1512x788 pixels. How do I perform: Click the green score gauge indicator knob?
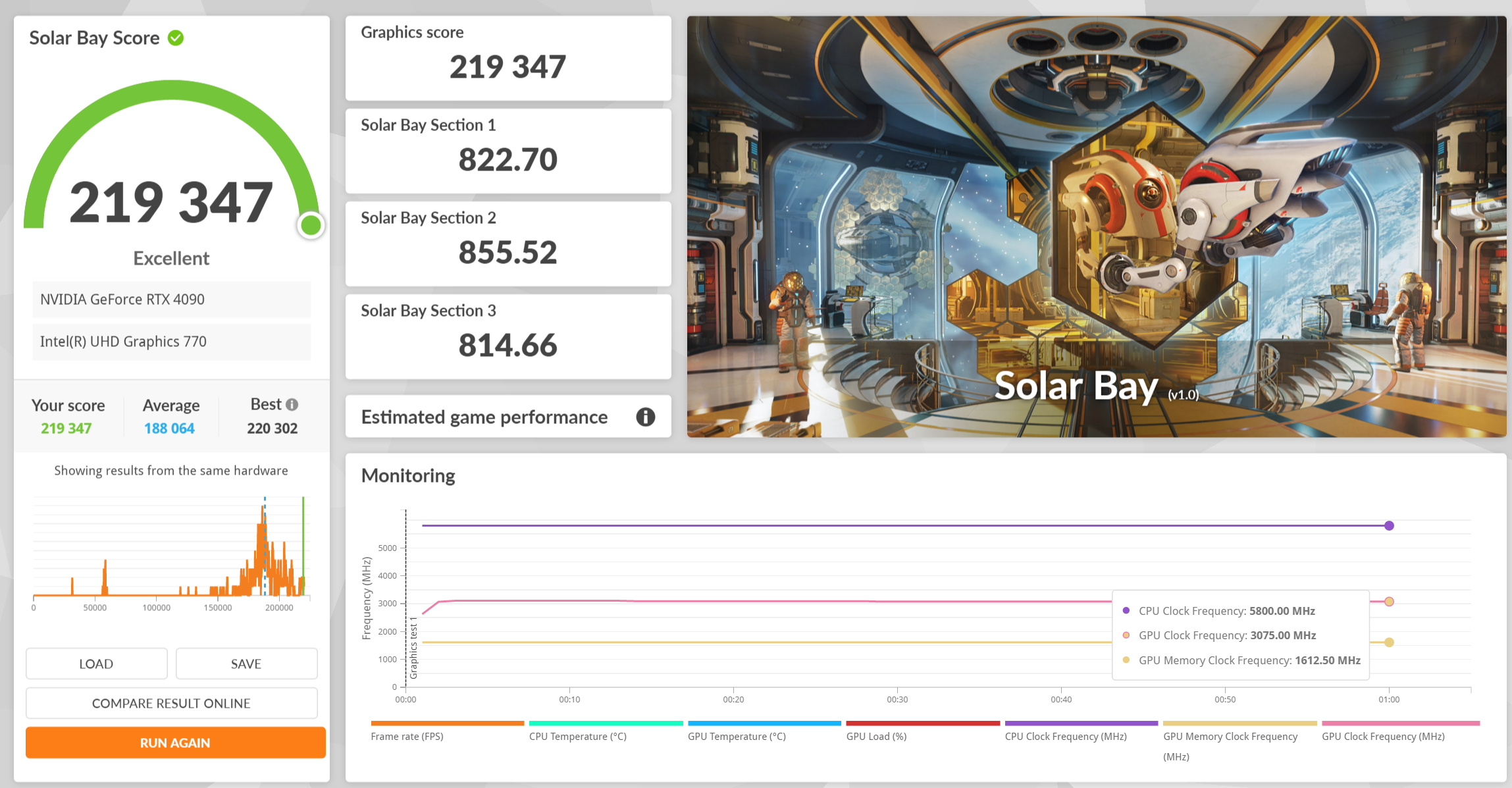click(x=311, y=226)
